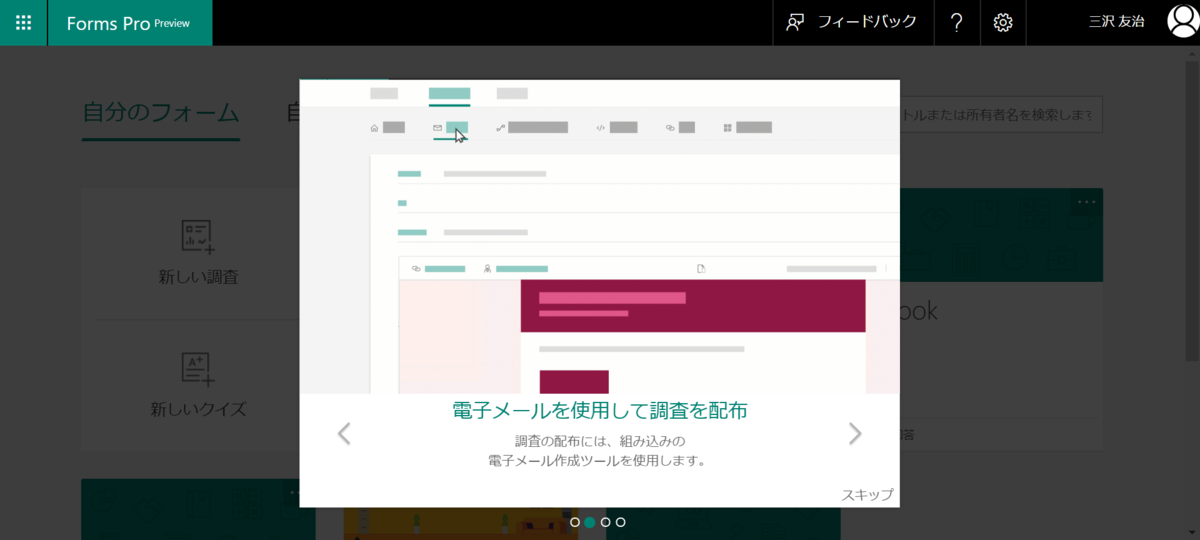Select the first carousel page dot

click(574, 522)
